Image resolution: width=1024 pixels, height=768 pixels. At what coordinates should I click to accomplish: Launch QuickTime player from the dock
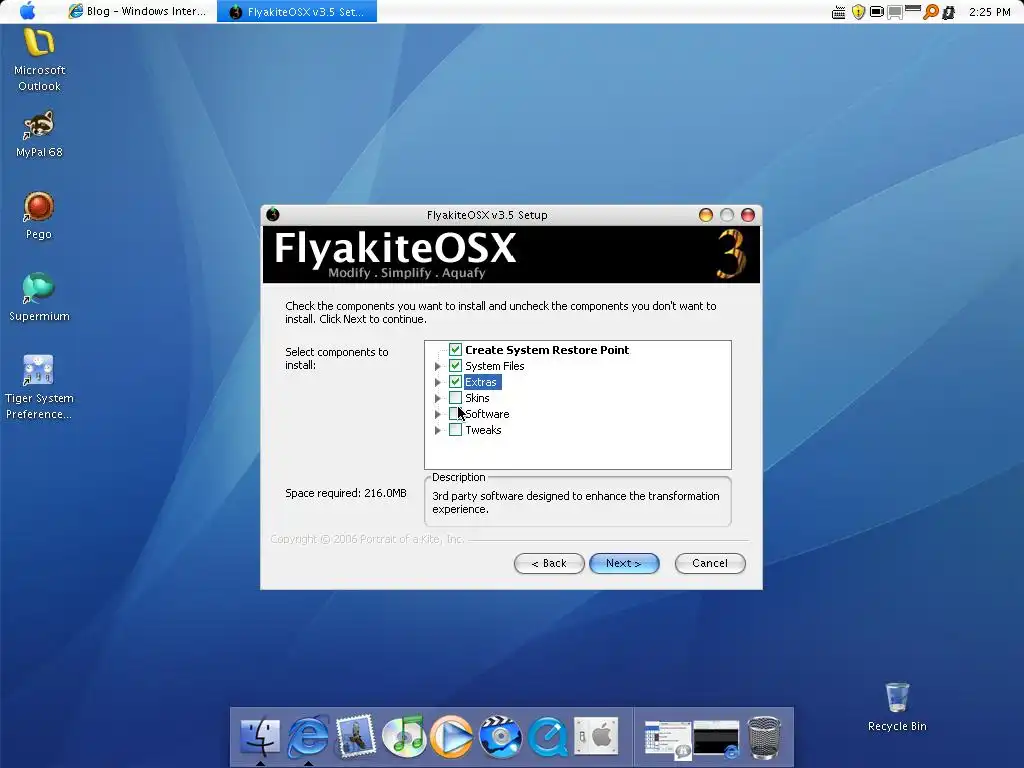(547, 737)
